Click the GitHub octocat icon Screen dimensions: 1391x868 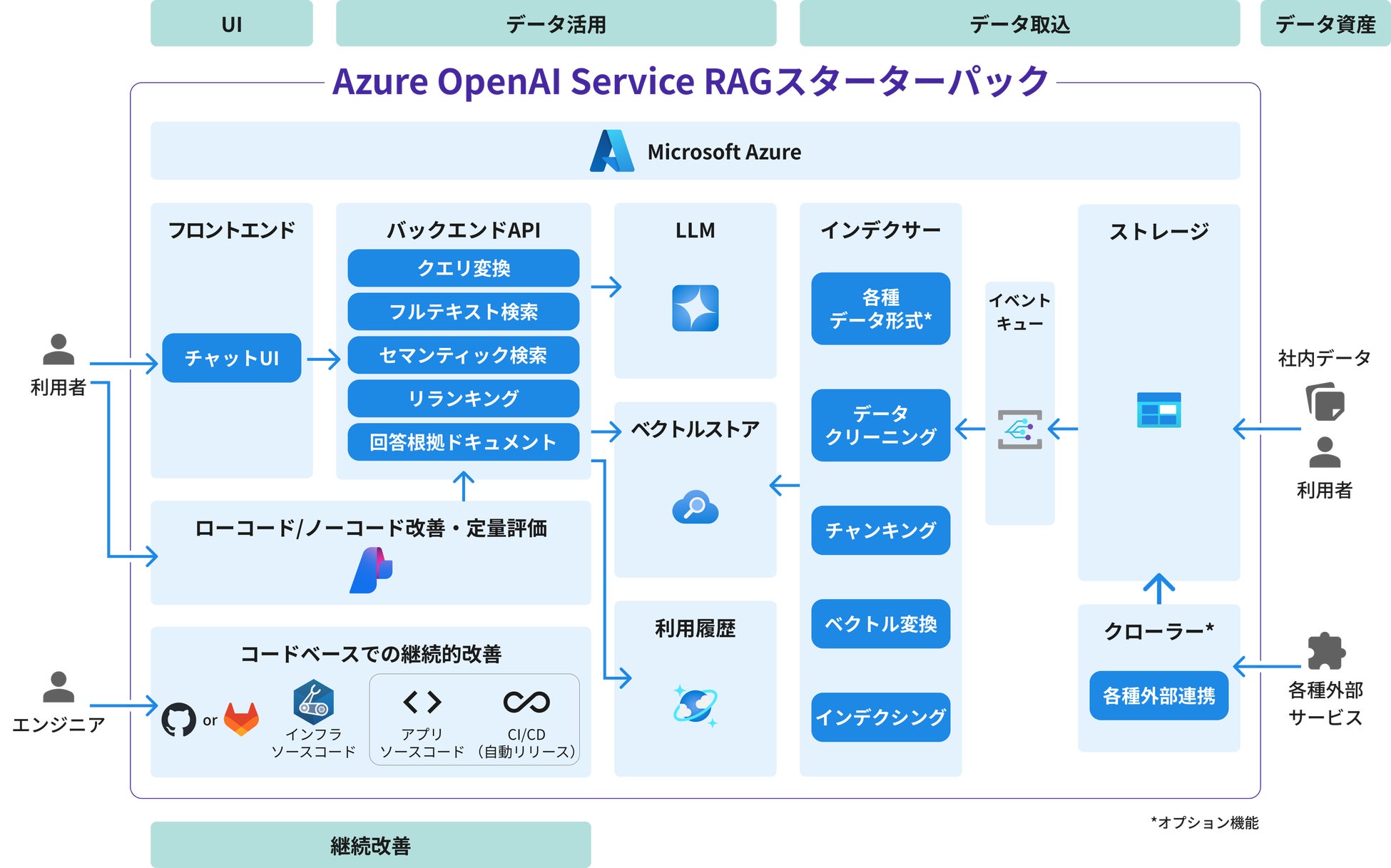178,720
